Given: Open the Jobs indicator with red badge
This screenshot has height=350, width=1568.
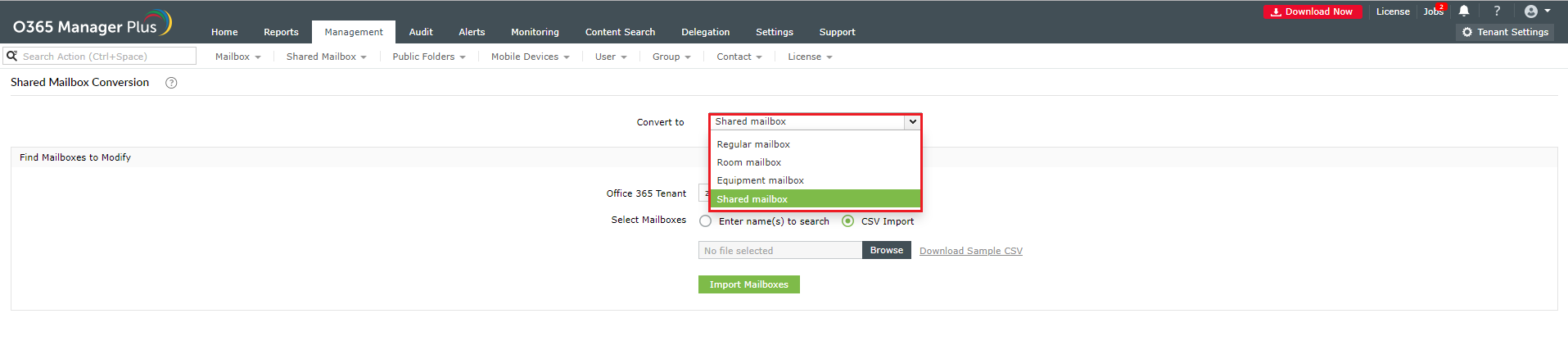Looking at the screenshot, I should coord(1434,11).
